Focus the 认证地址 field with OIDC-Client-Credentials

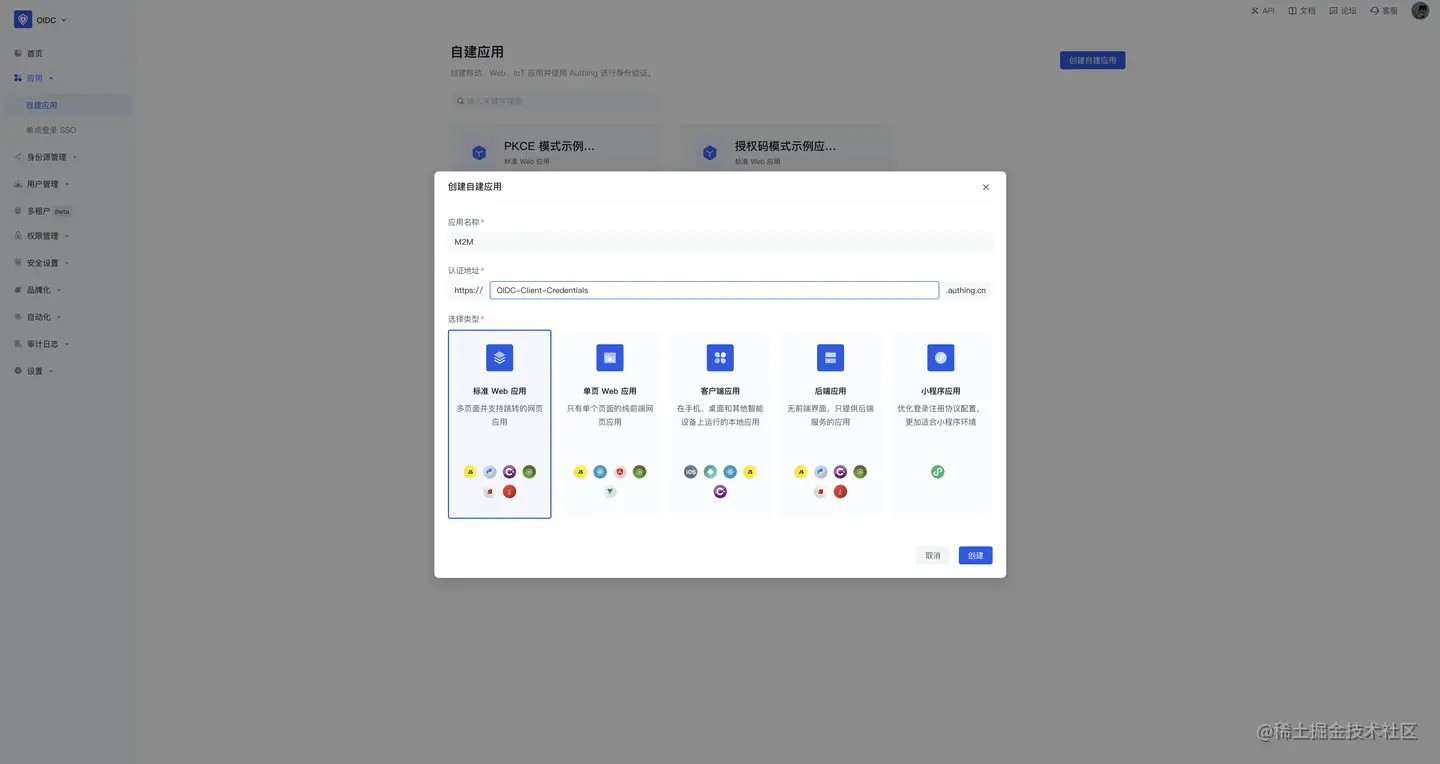[x=714, y=290]
